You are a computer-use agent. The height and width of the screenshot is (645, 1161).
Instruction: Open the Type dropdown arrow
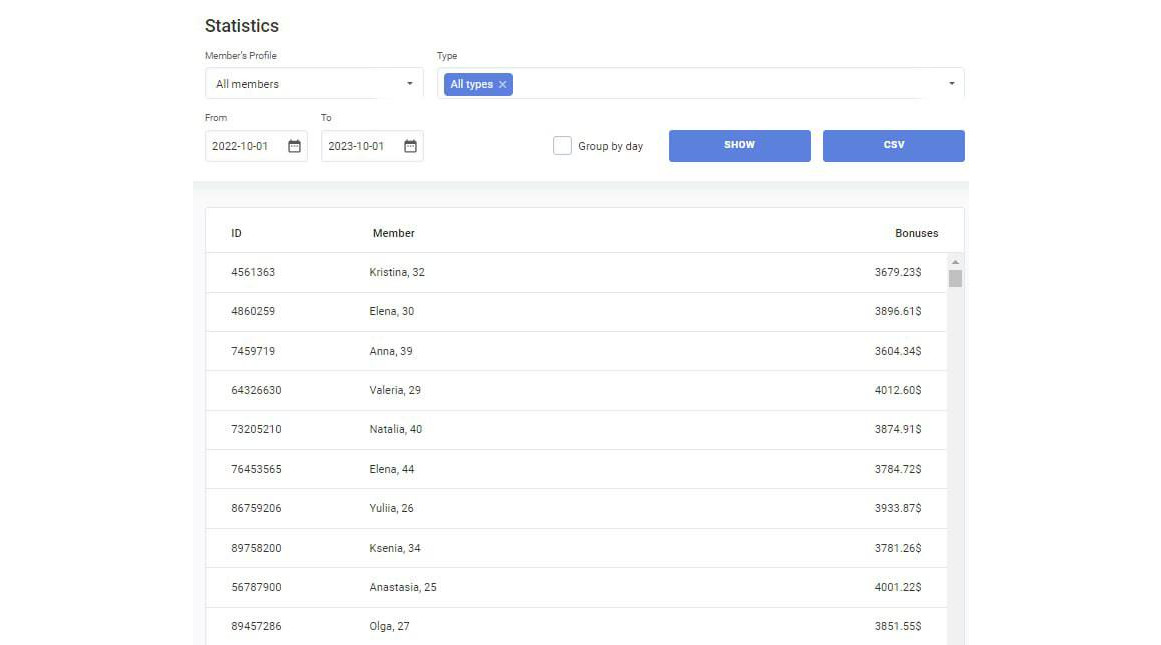click(951, 84)
